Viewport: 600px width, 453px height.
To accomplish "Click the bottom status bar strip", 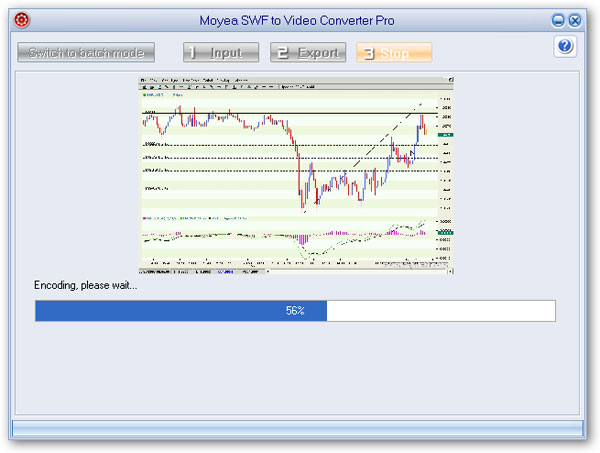I will pos(298,429).
